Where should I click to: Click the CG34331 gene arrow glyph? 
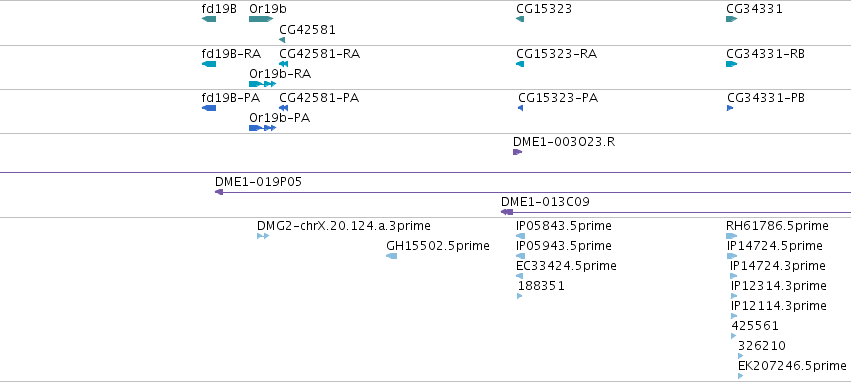click(732, 19)
